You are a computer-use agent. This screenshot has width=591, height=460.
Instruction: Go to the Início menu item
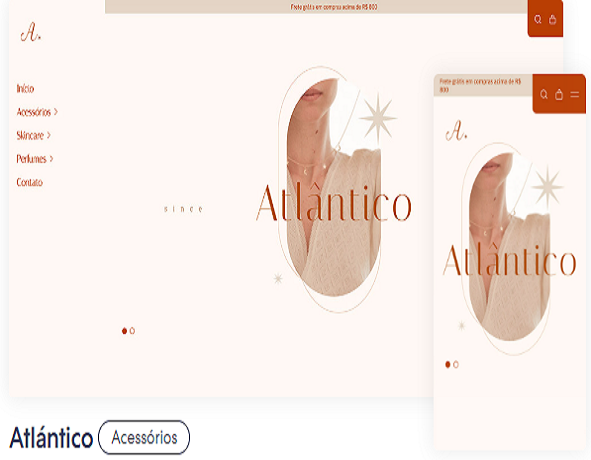coord(25,89)
